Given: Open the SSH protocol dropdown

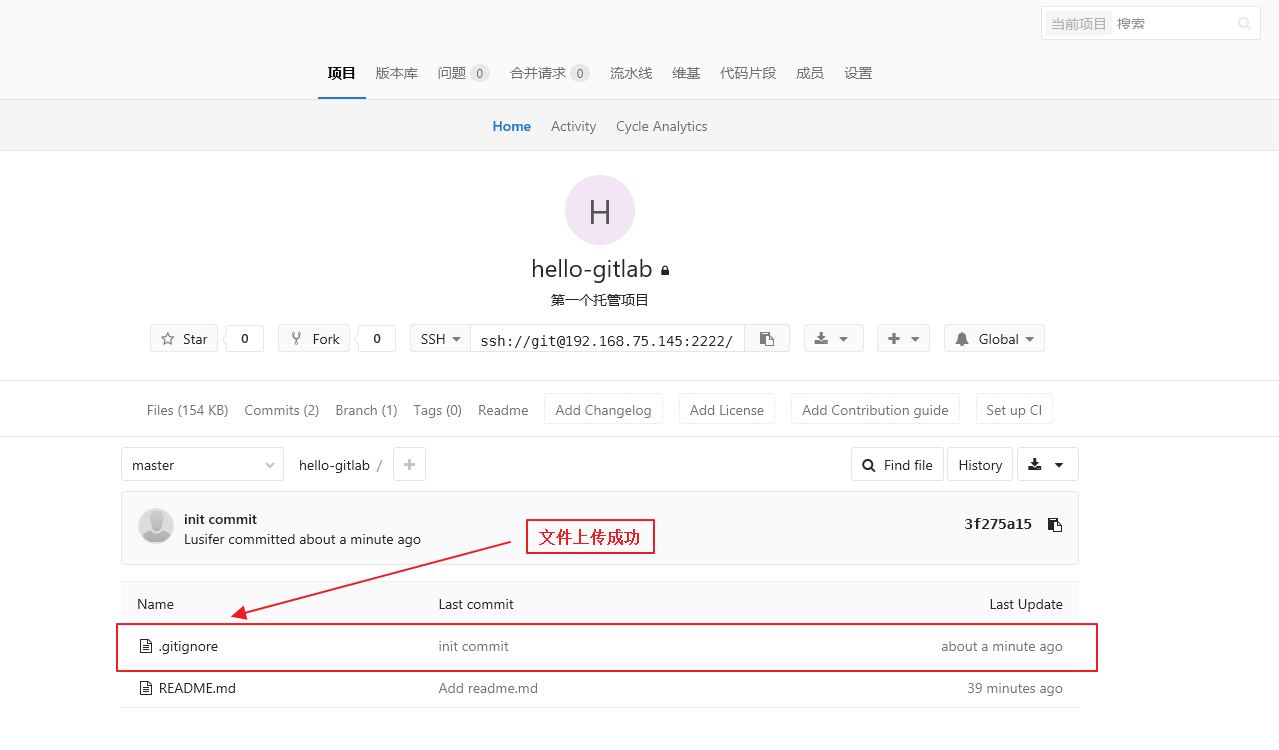Looking at the screenshot, I should click(440, 339).
